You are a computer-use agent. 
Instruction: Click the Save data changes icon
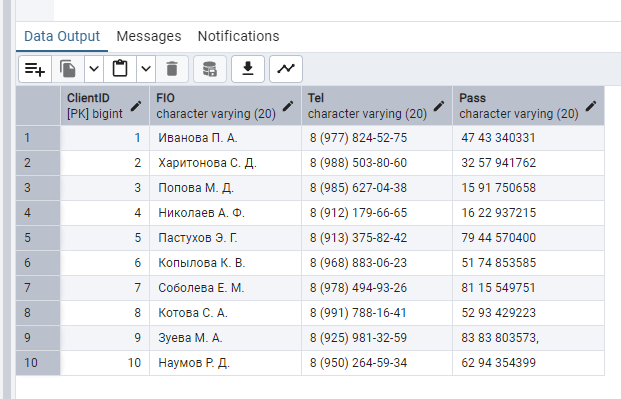point(210,69)
